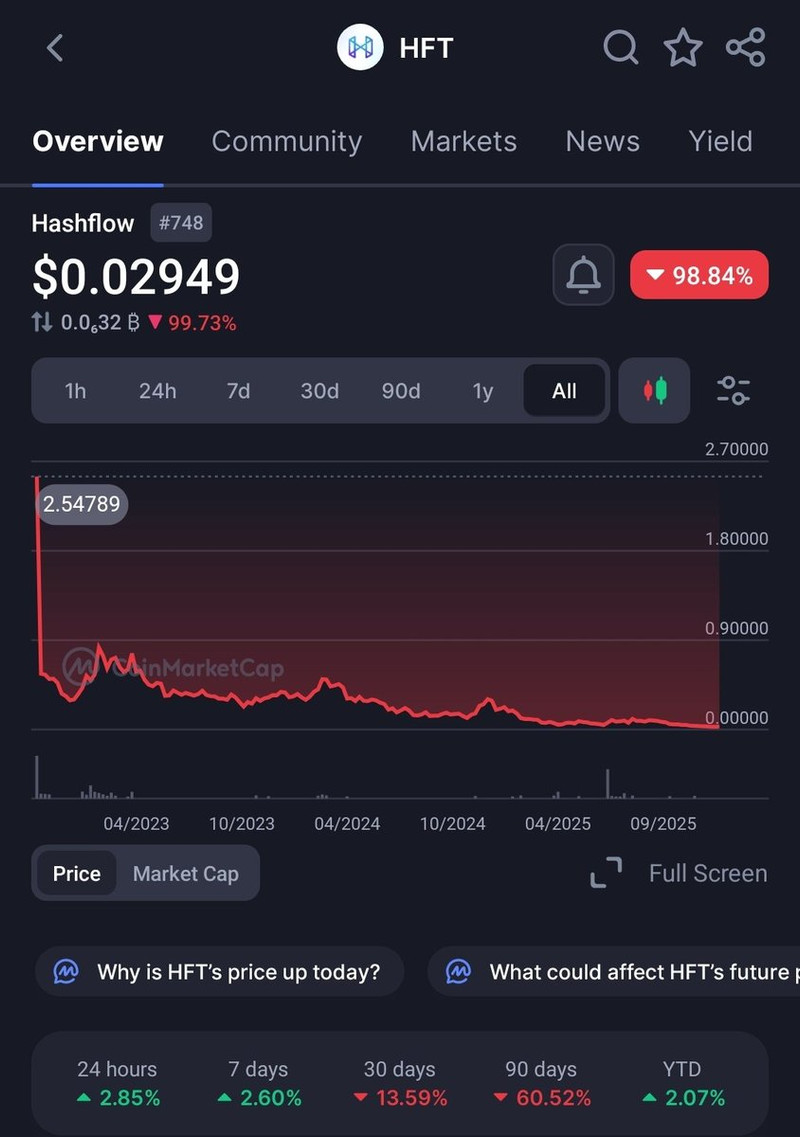Expand chart with Full Screen icon
This screenshot has width=800, height=1137.
pos(606,873)
